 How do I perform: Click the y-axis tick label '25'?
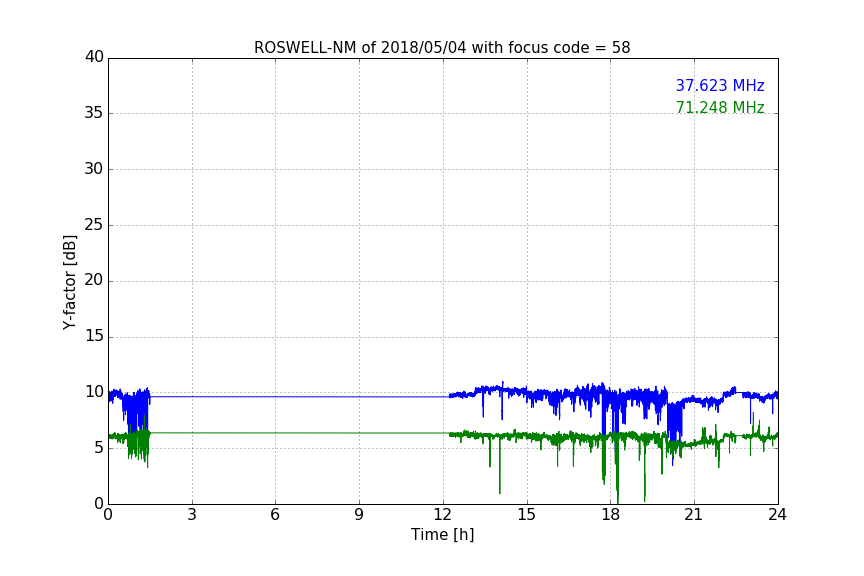coord(94,225)
